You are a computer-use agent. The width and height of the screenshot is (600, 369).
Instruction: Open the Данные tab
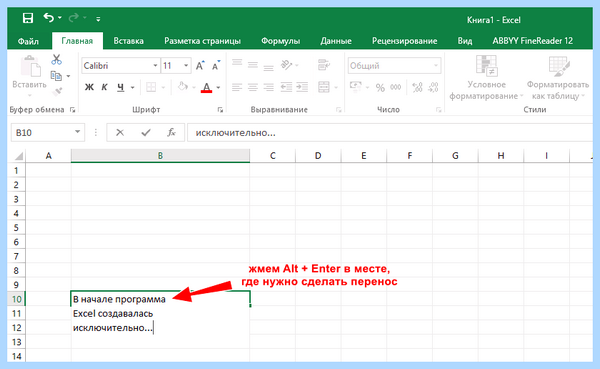[x=336, y=41]
